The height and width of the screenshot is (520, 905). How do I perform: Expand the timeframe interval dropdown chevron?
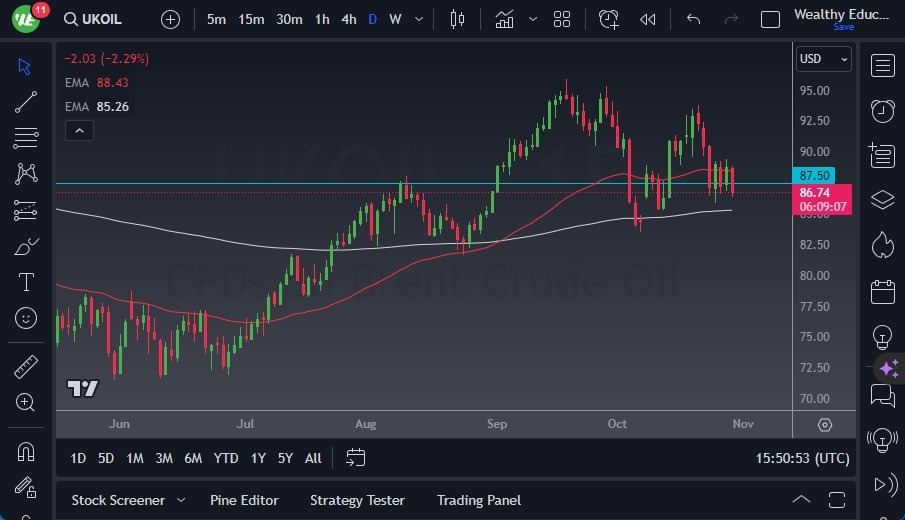(418, 19)
